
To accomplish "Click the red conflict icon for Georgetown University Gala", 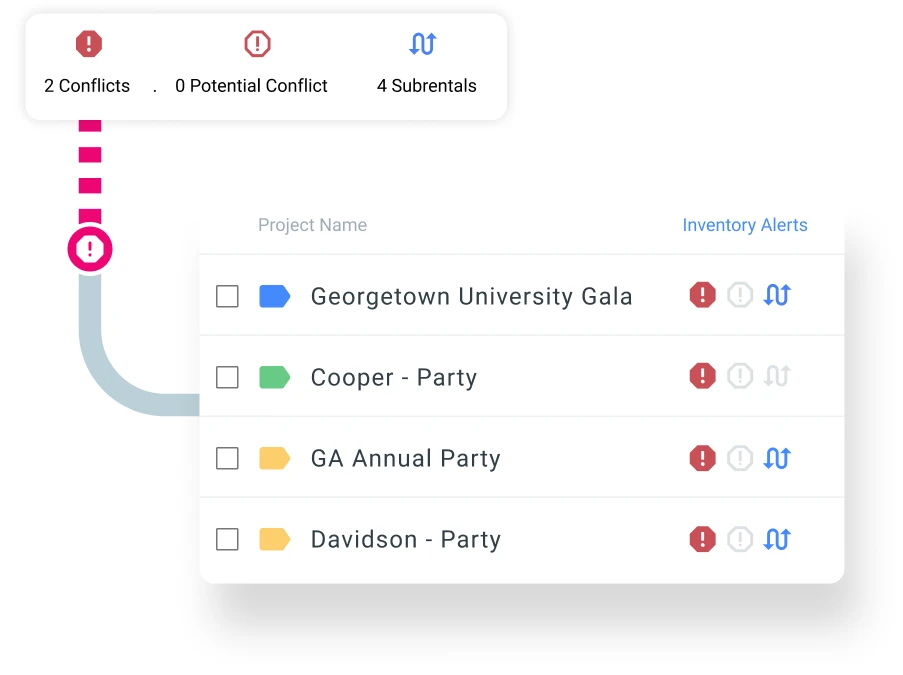I will [703, 295].
